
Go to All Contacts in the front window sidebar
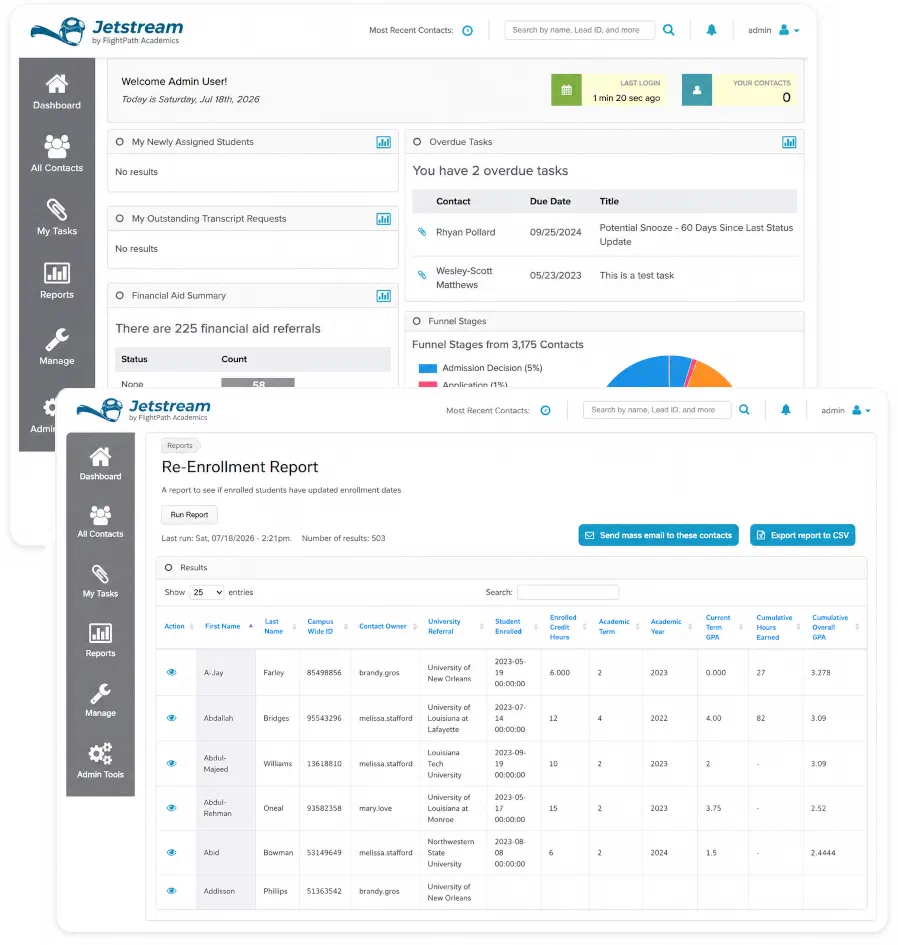(x=100, y=522)
